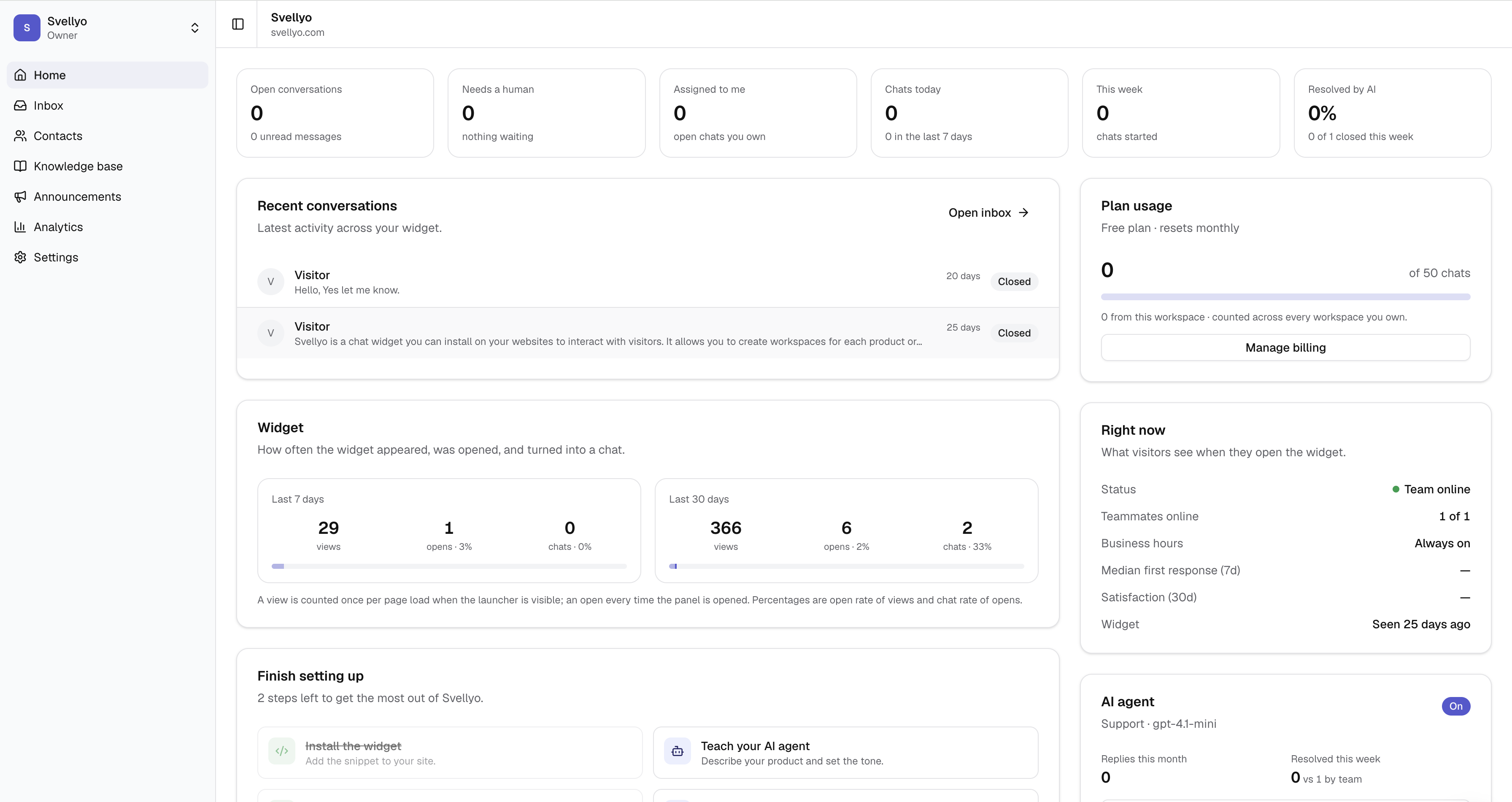Click the Analytics bar chart icon
1512x802 pixels.
pos(21,227)
